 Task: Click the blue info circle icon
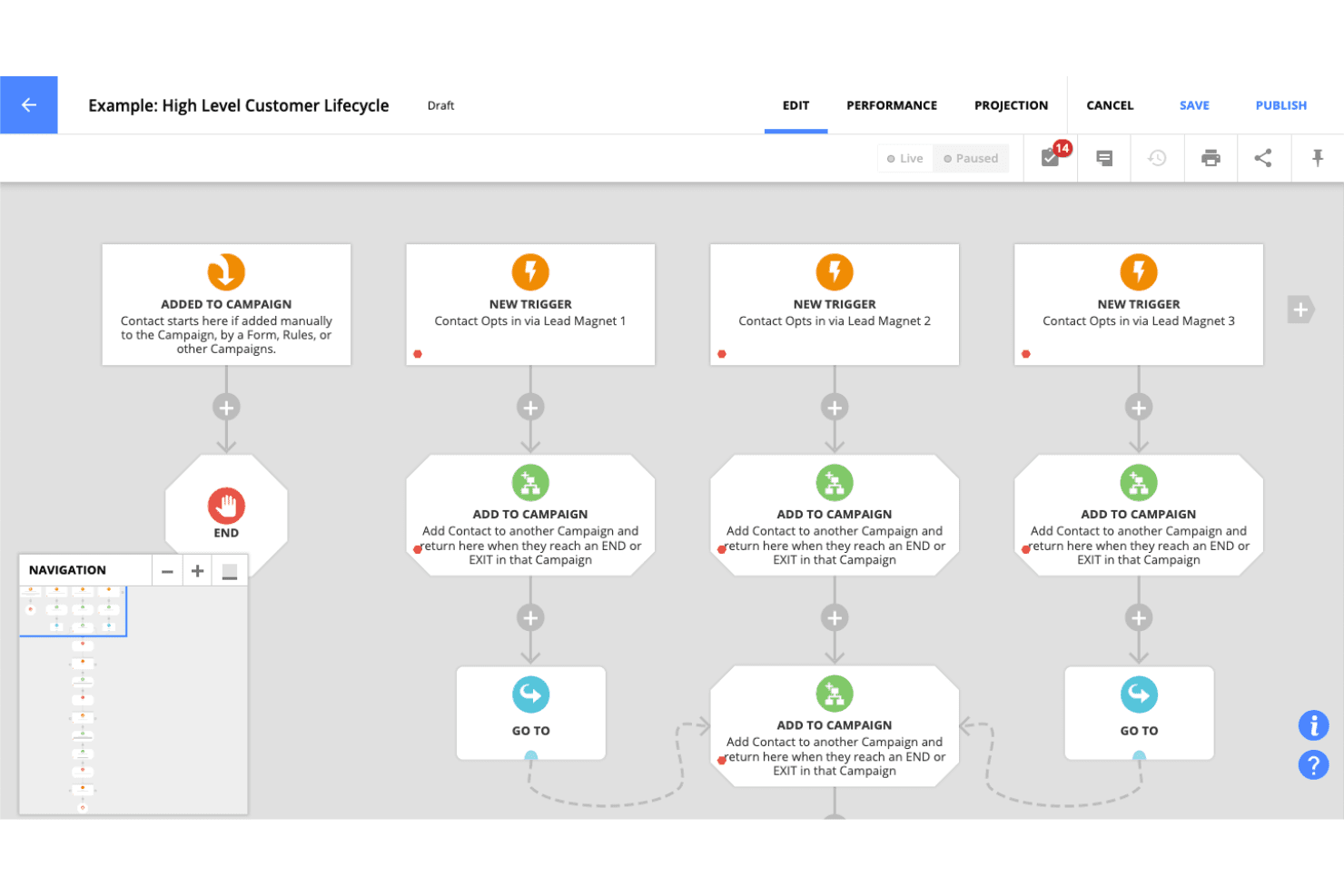click(x=1313, y=725)
